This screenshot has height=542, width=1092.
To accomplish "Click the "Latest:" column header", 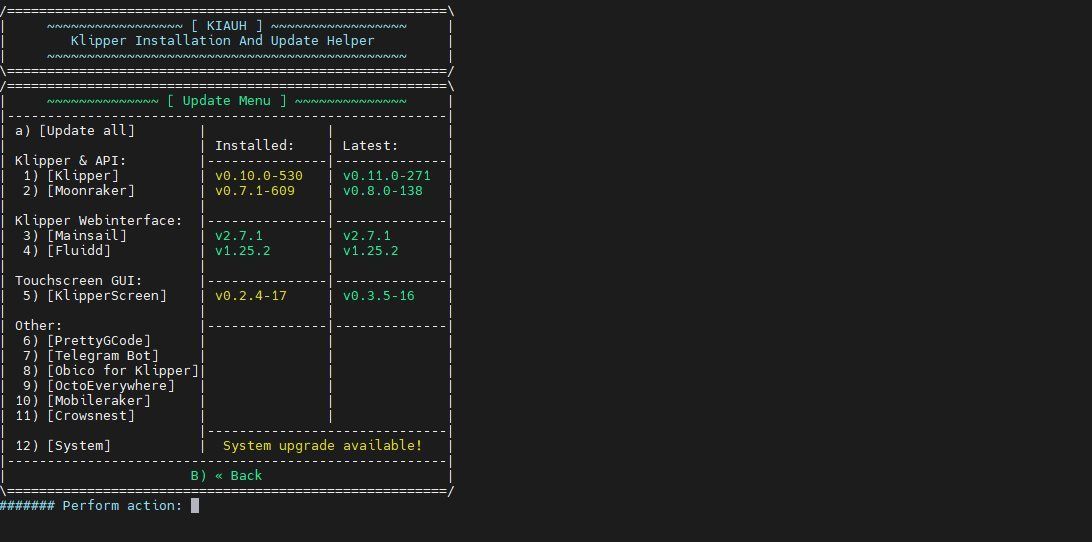I will tap(370, 146).
